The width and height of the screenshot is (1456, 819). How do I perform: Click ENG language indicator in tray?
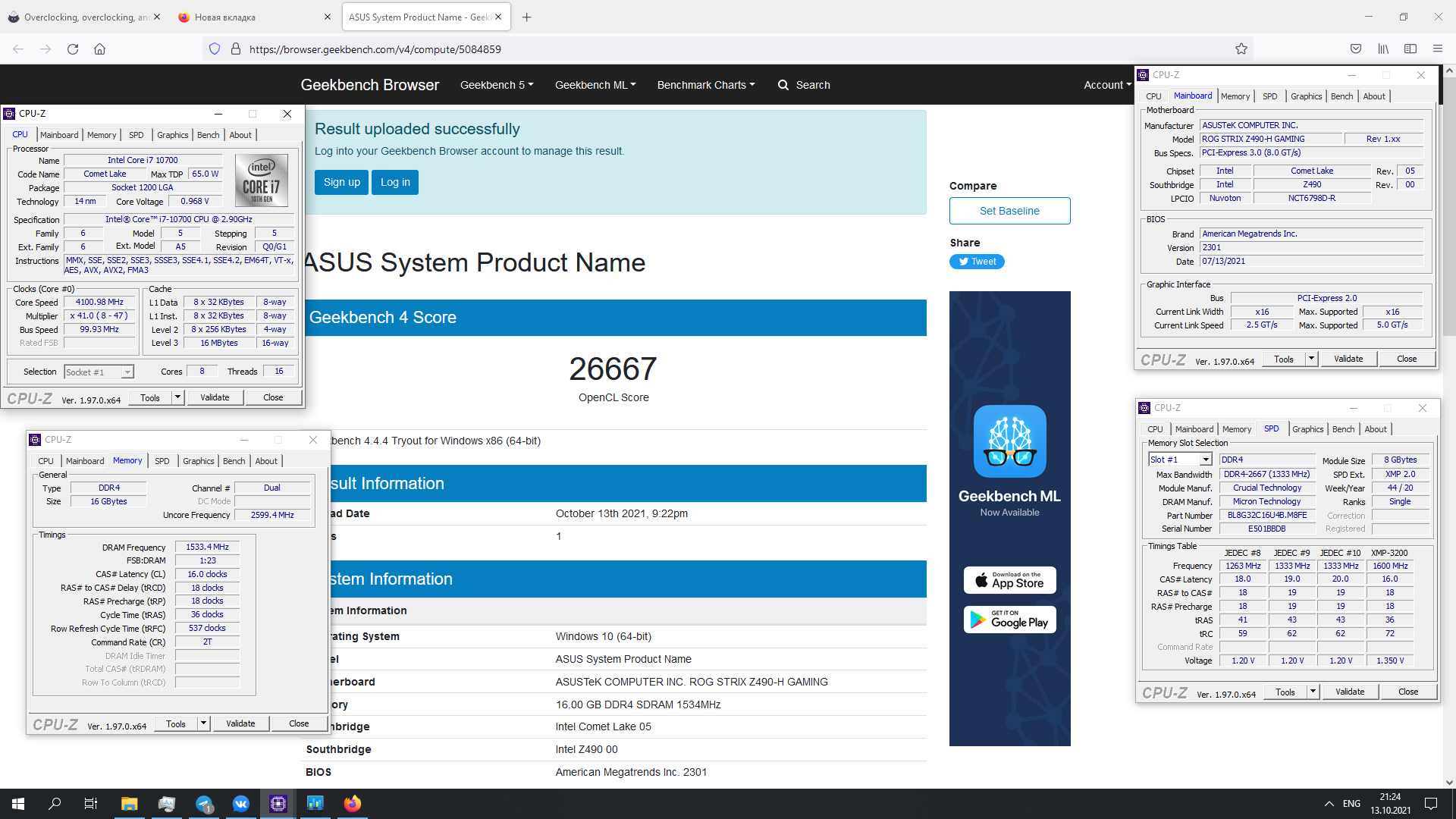click(1351, 804)
